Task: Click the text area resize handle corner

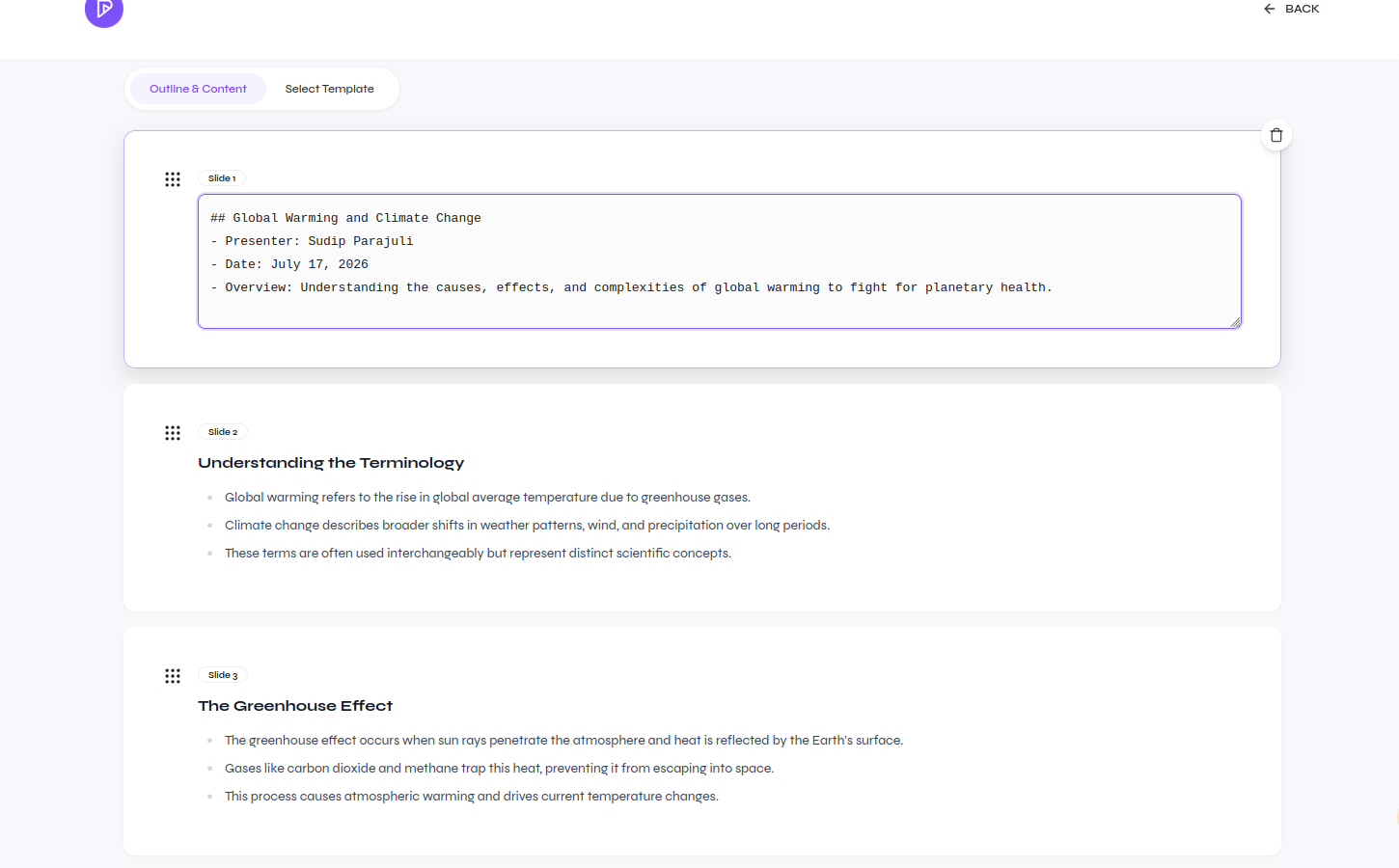Action: click(x=1235, y=322)
